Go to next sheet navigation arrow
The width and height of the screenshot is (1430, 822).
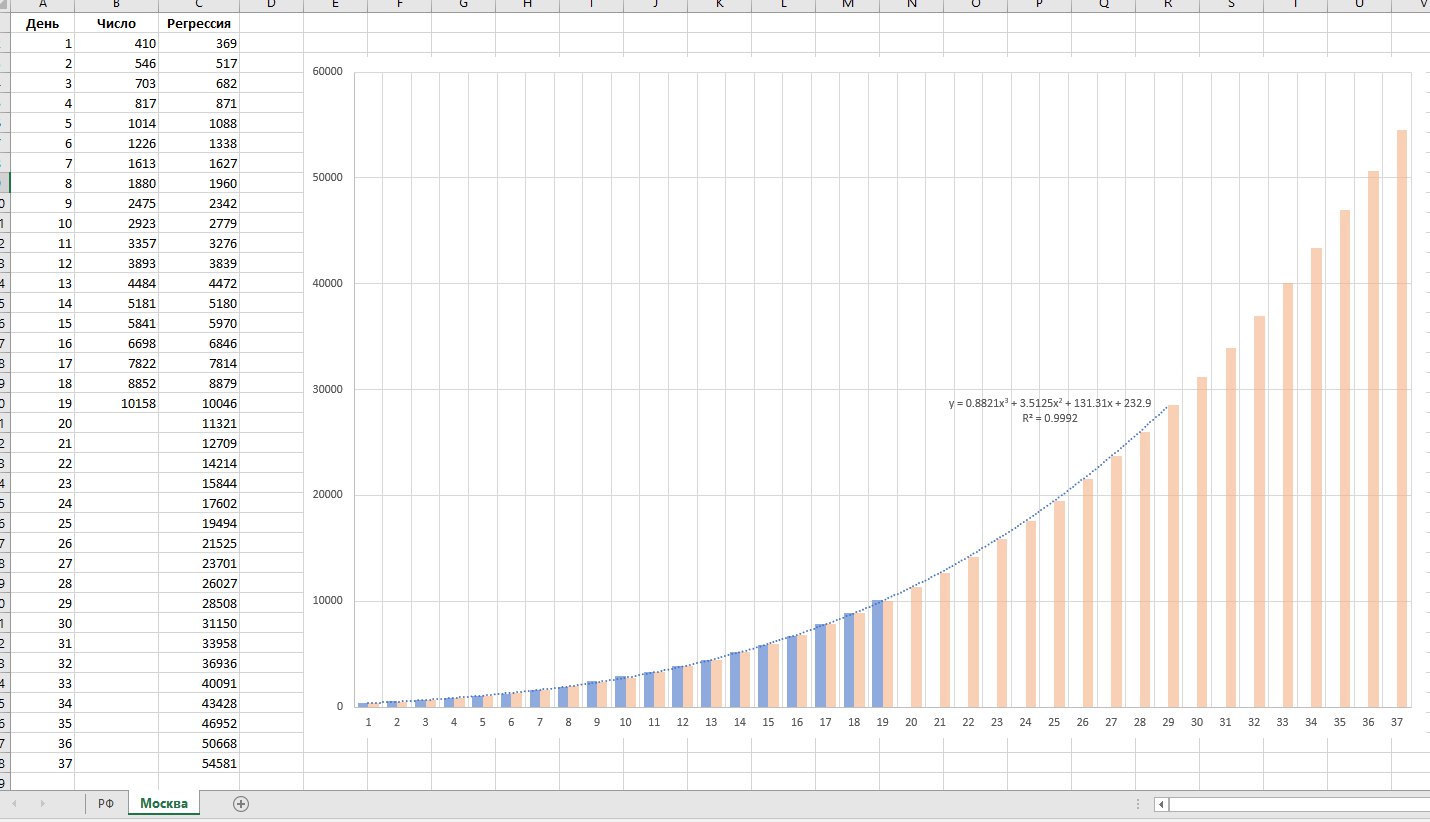pos(42,804)
